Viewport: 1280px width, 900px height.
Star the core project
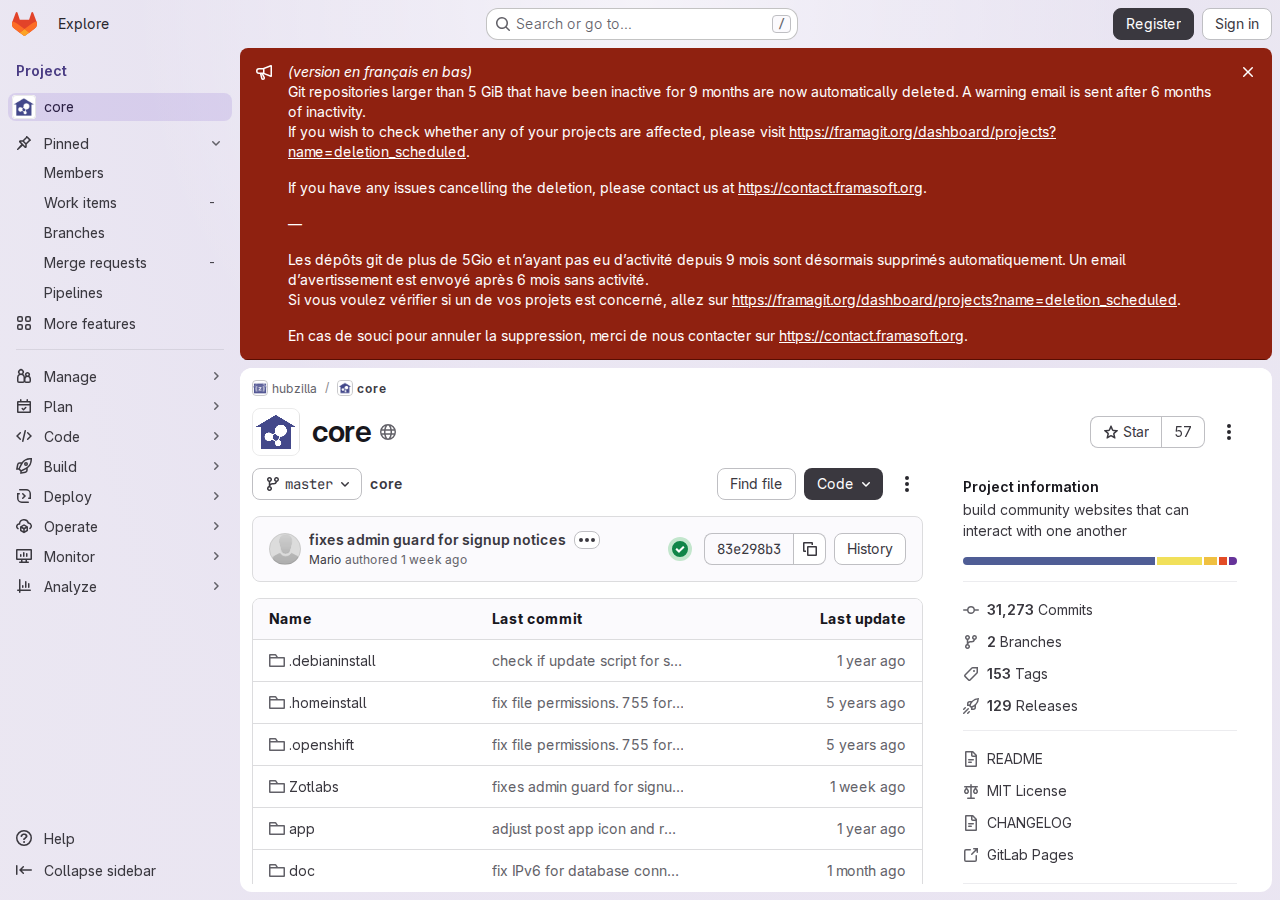pyautogui.click(x=1126, y=432)
